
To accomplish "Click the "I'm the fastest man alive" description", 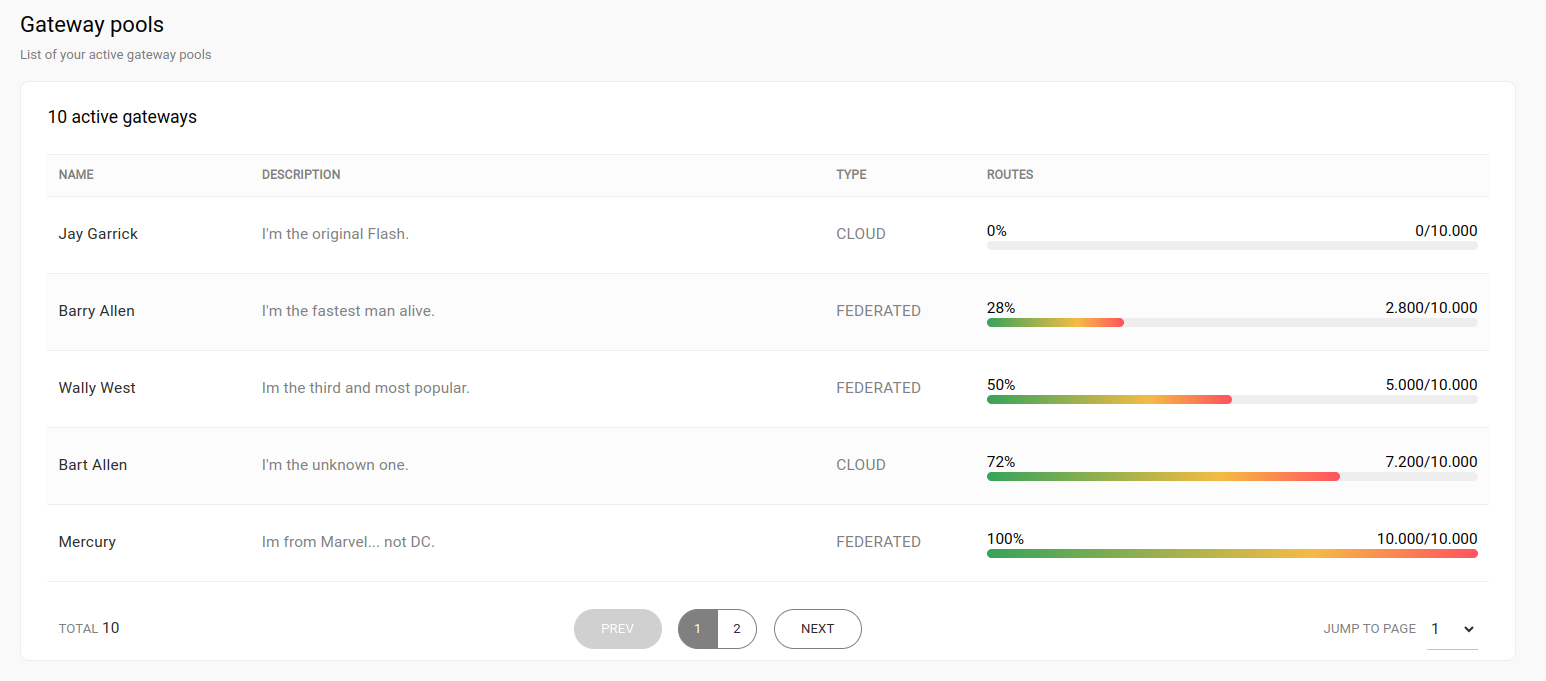I will [x=348, y=311].
